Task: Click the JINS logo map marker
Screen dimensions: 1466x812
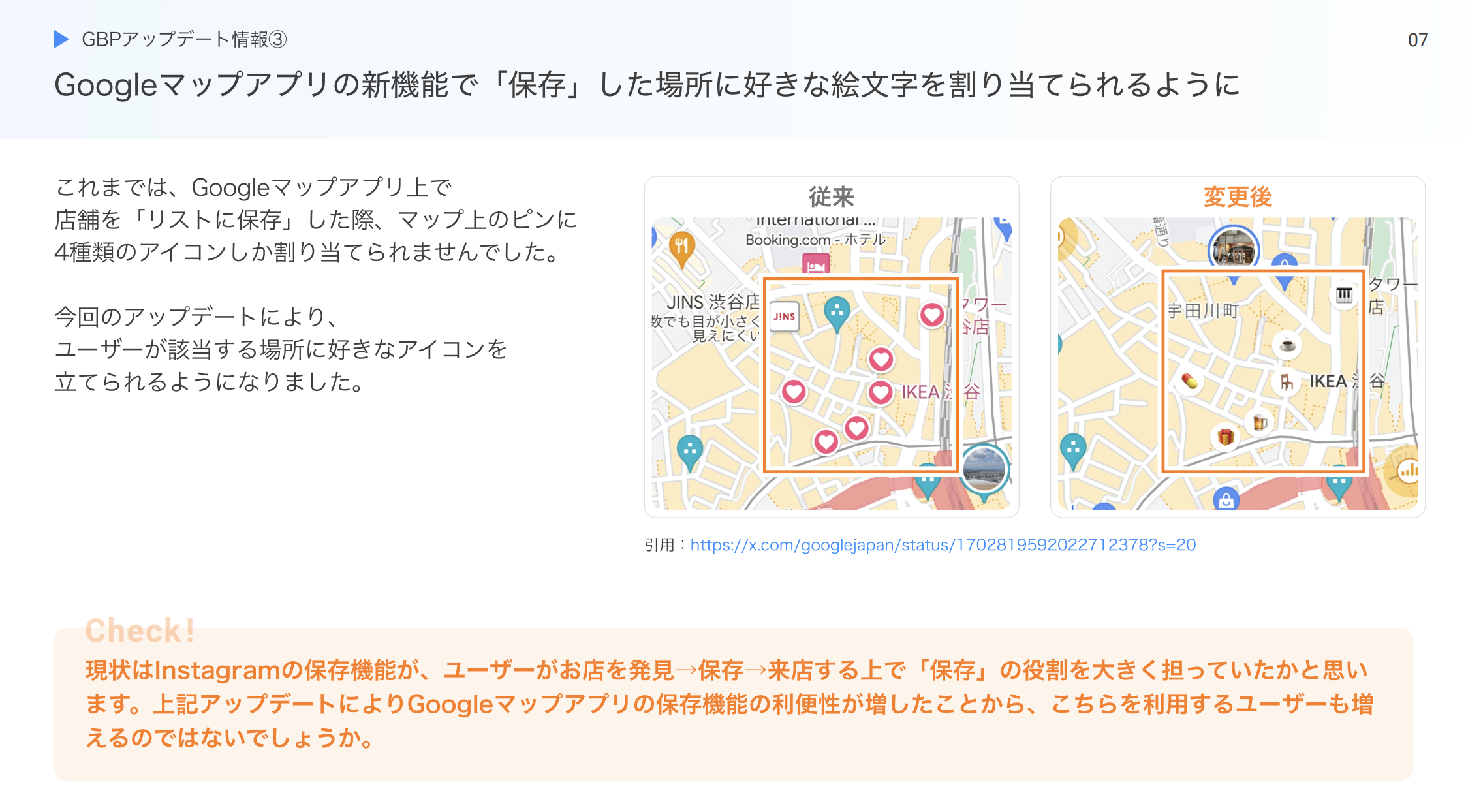Action: pyautogui.click(x=784, y=317)
